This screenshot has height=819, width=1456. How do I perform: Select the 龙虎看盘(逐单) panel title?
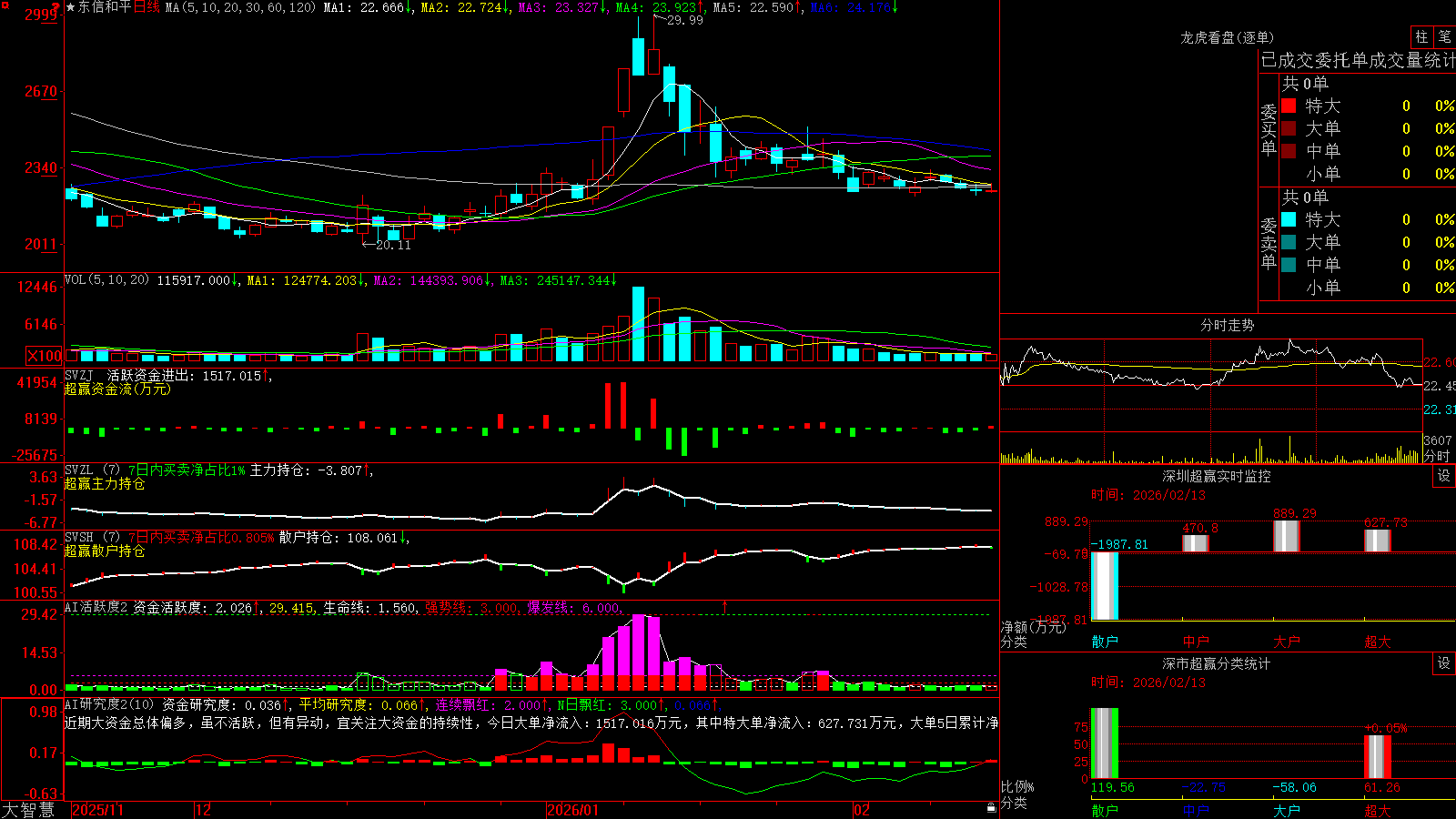point(1227,37)
